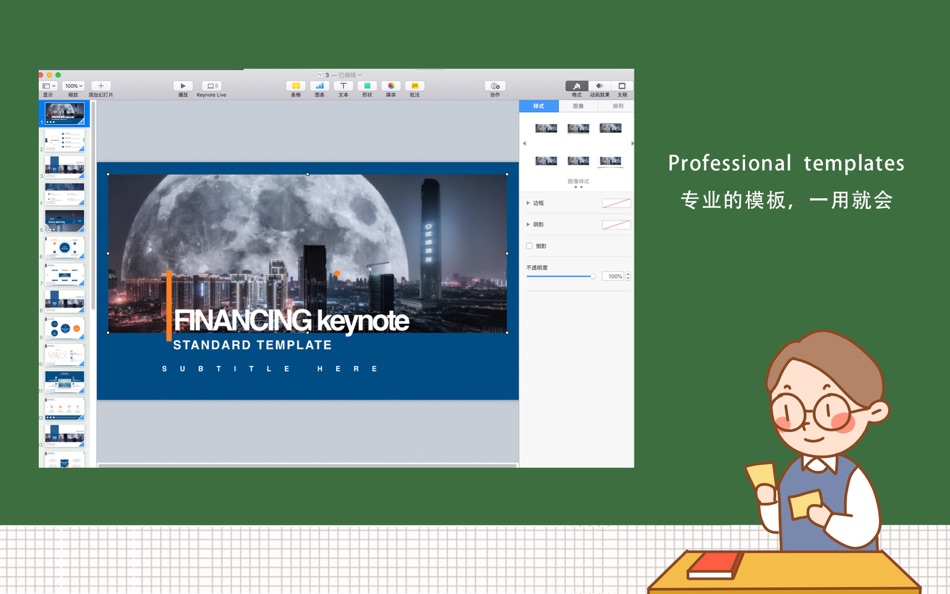
Task: Select slide 12 thumbnail in navigator
Action: pos(64,409)
